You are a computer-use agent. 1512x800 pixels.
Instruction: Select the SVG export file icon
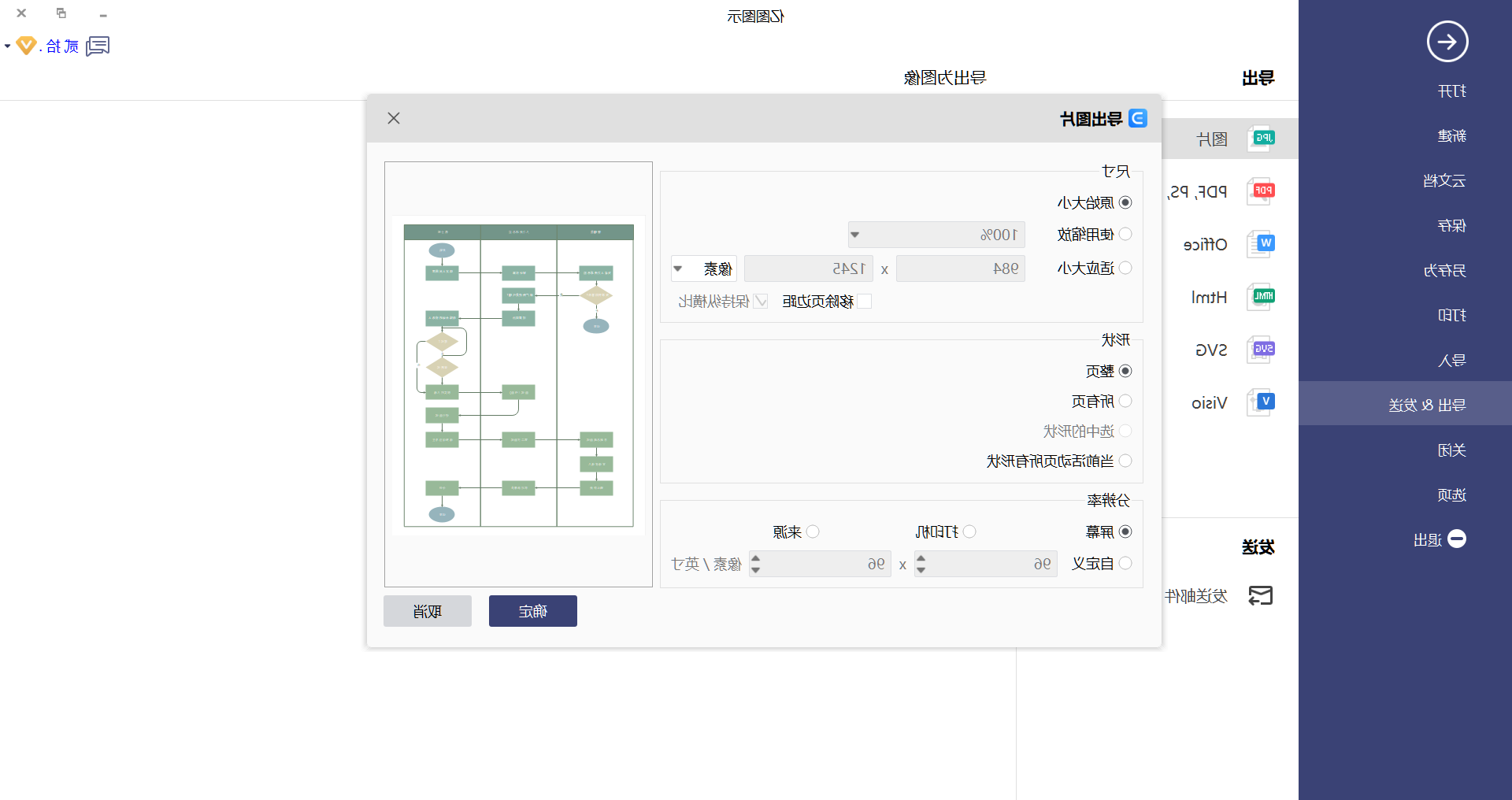click(1262, 350)
